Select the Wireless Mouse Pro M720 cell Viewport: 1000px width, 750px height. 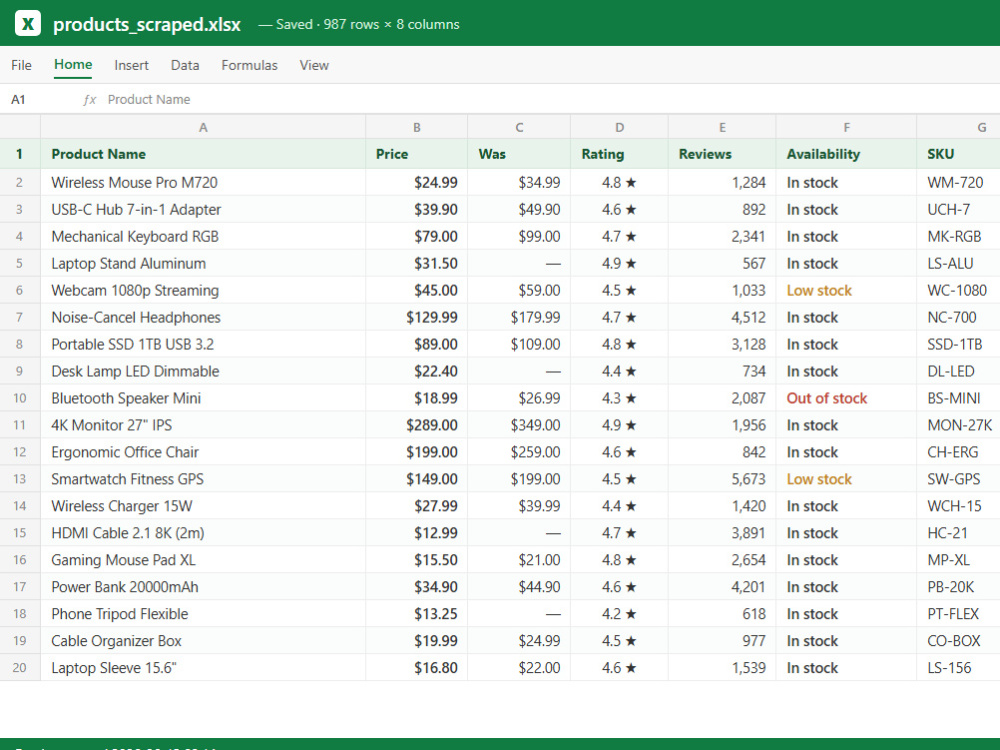(203, 183)
